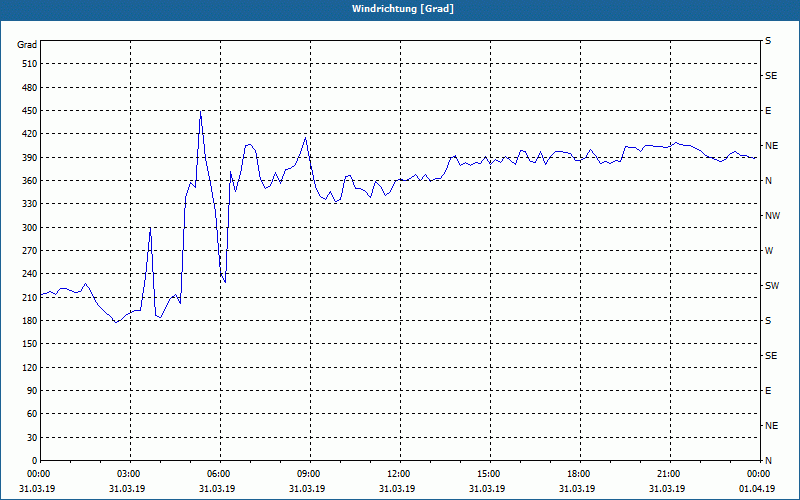The height and width of the screenshot is (500, 800).
Task: Click the 120 degree axis label
Action: click(30, 367)
